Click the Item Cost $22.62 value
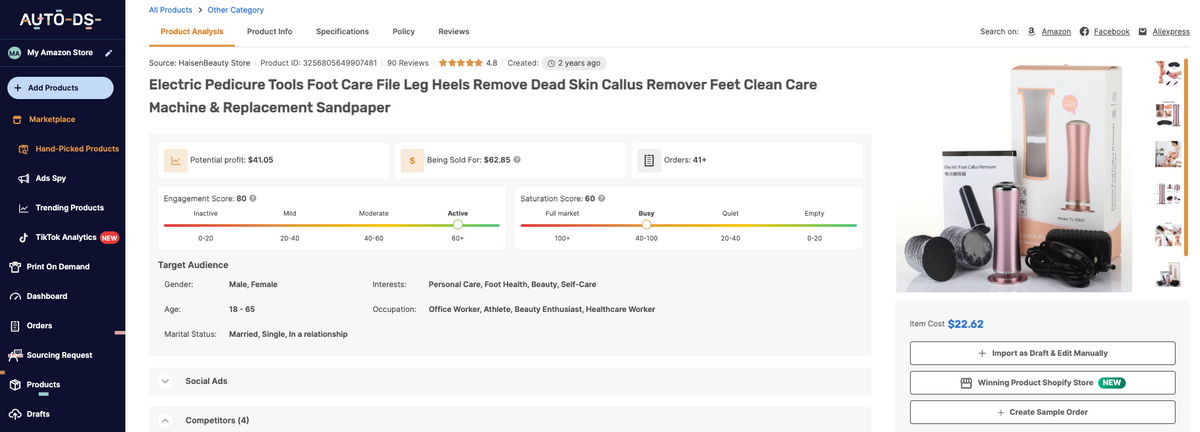This screenshot has width=1200, height=432. pyautogui.click(x=966, y=324)
